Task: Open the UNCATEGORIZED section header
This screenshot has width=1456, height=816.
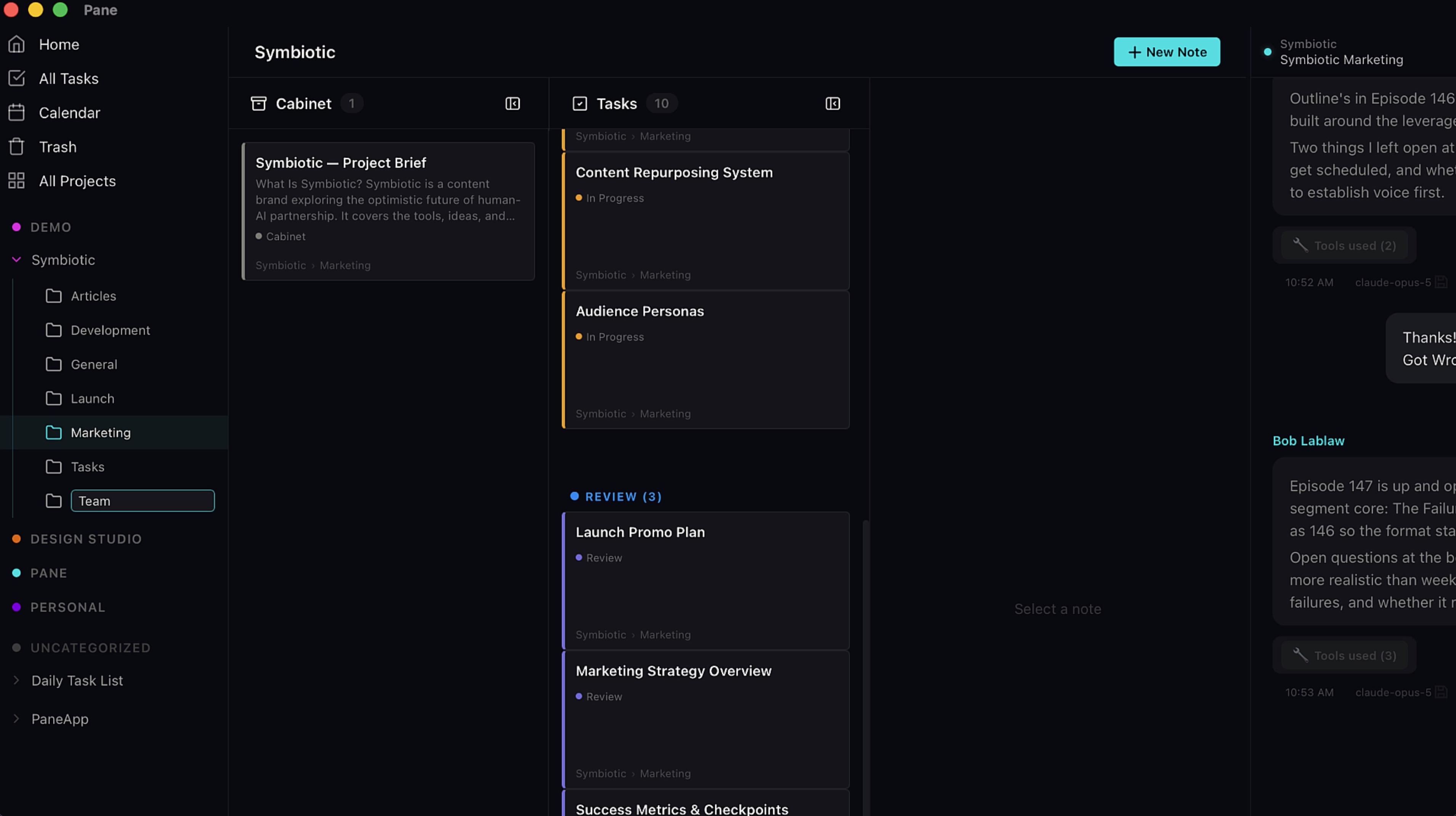Action: [x=90, y=647]
